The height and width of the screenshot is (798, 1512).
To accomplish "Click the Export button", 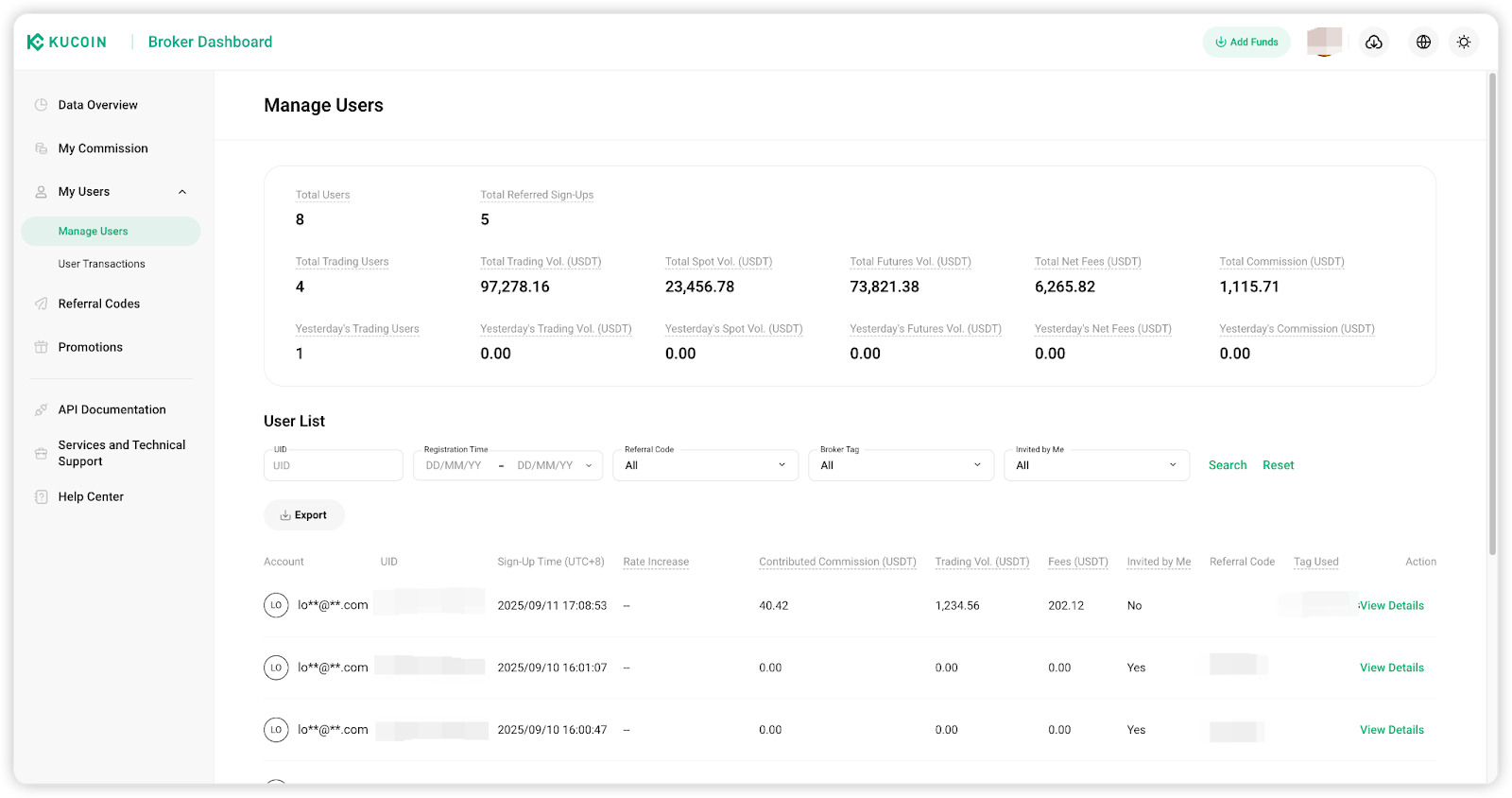I will tap(303, 515).
